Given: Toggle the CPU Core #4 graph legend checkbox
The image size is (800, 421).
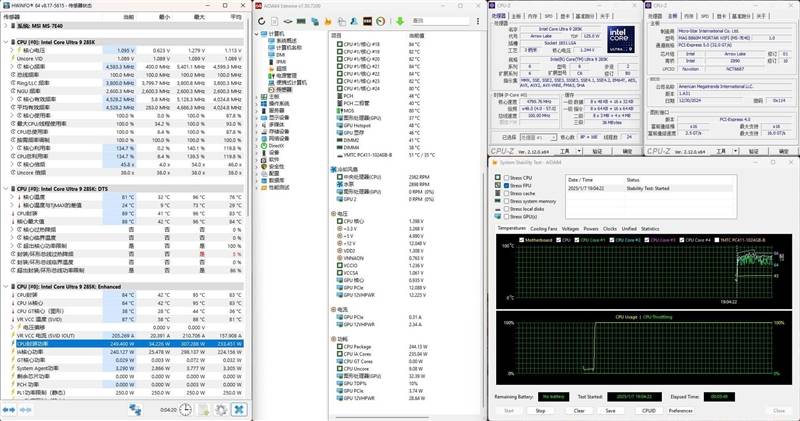Looking at the screenshot, I should [682, 240].
